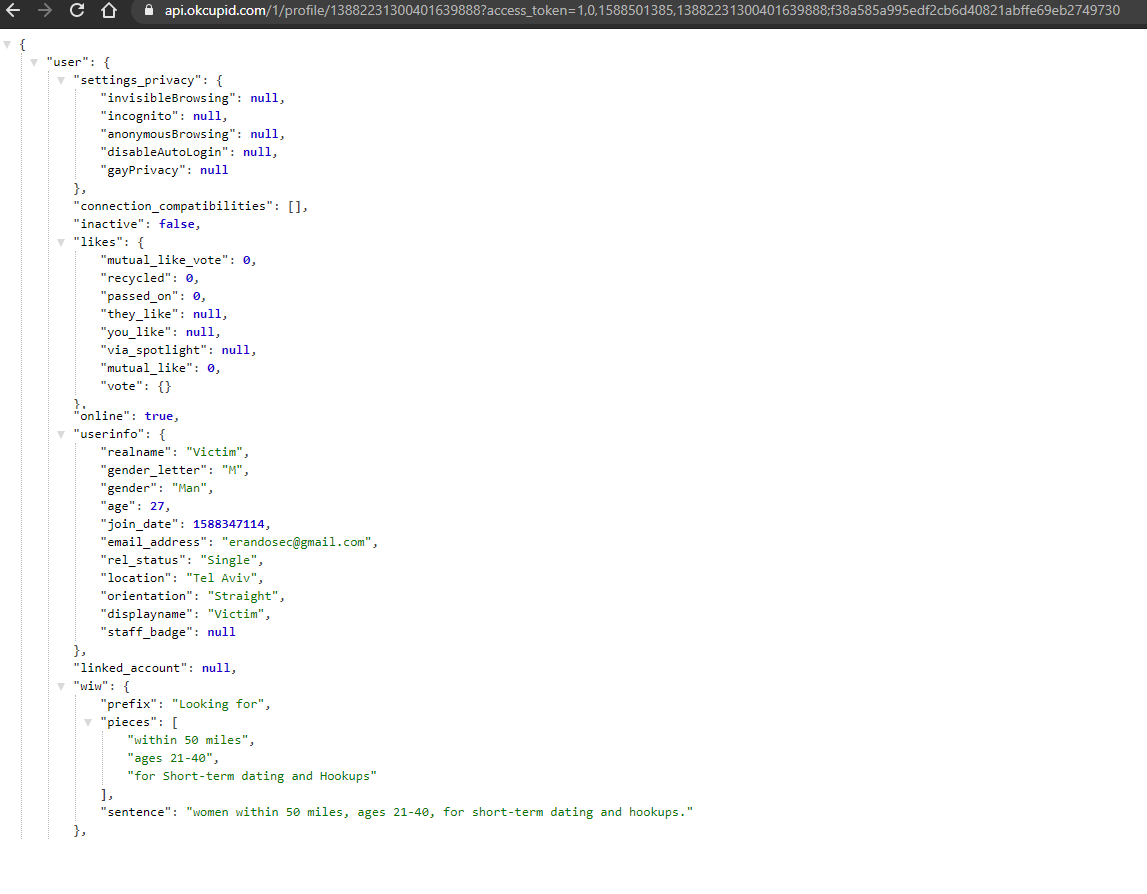Screen dimensions: 1147x894
Task: Collapse the "settings_privacy" node
Action: click(x=61, y=80)
